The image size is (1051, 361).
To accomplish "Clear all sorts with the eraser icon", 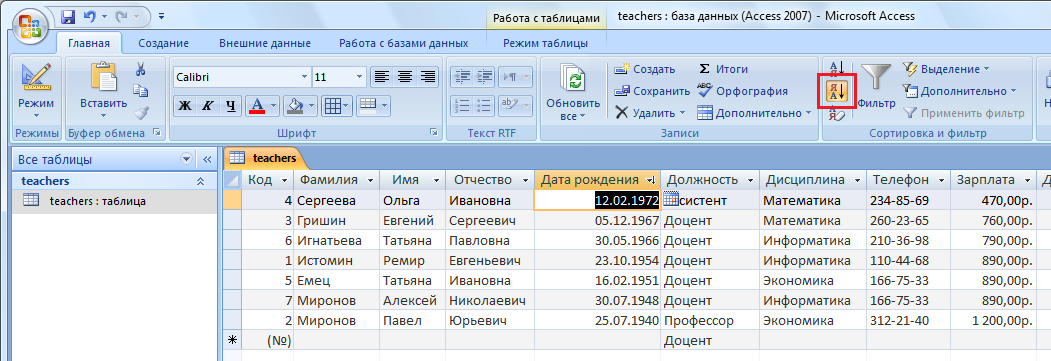I will 838,114.
